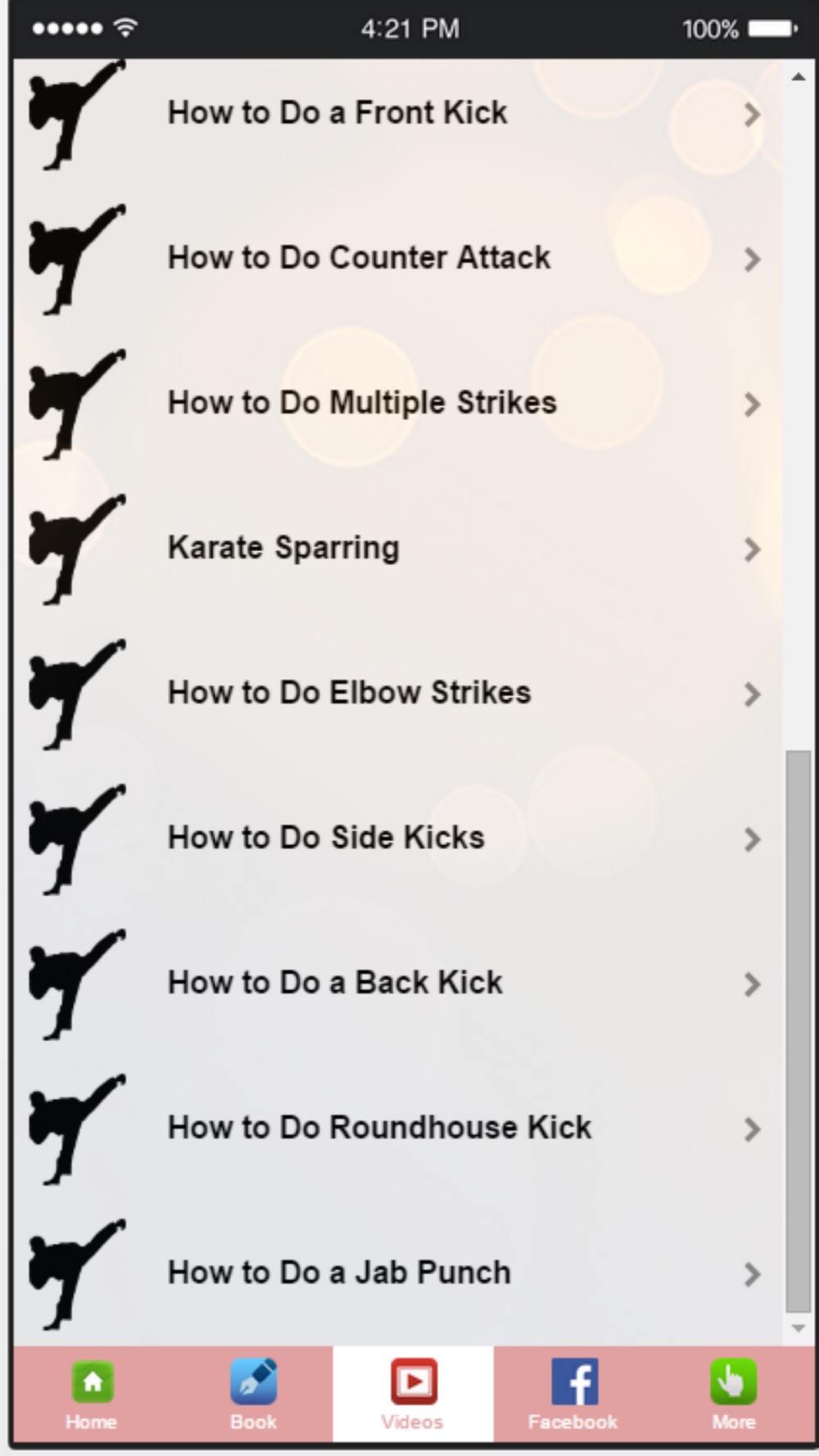This screenshot has width=819, height=1456.
Task: Click the scrollbar up arrow
Action: [798, 76]
